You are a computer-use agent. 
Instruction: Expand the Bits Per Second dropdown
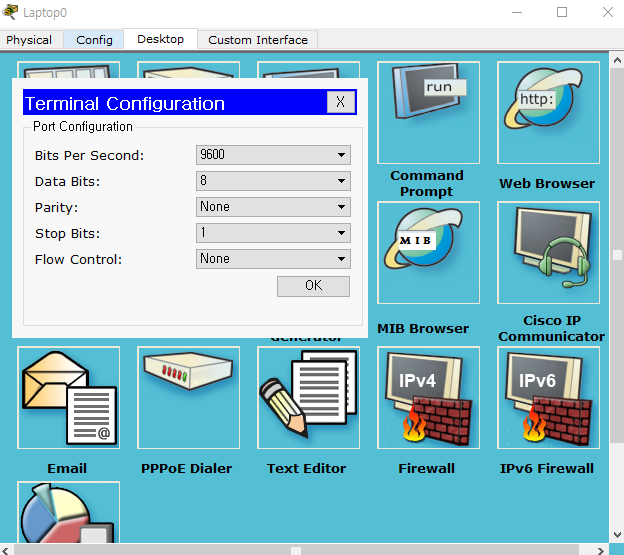click(273, 155)
